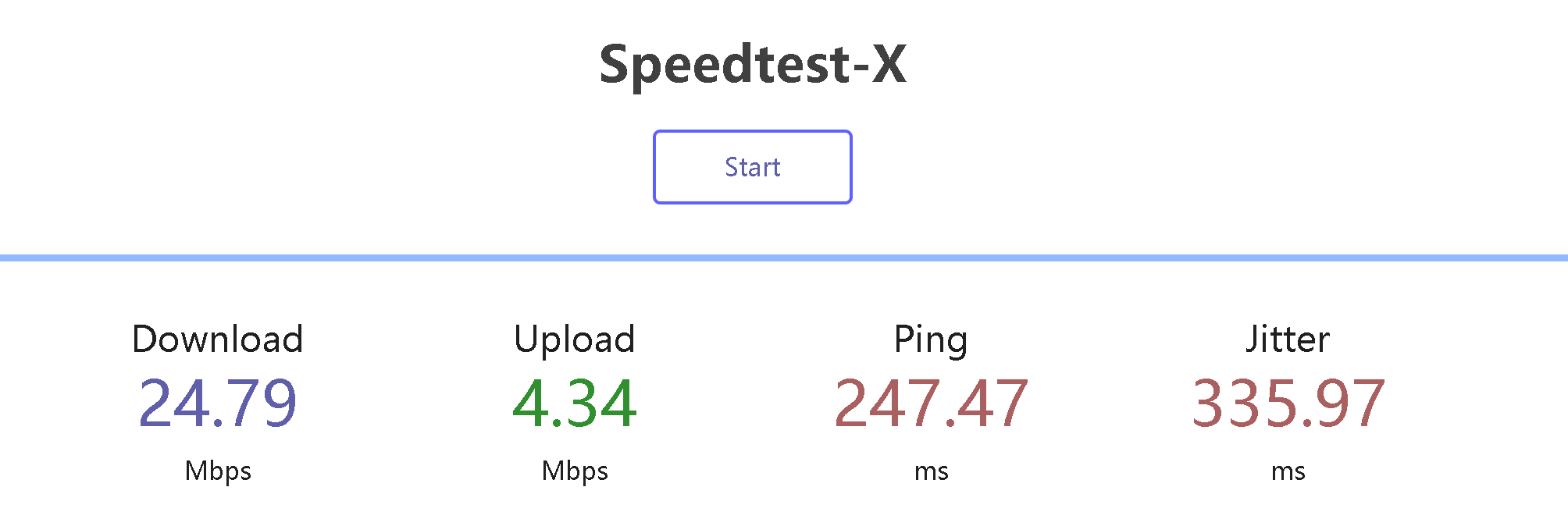This screenshot has width=1568, height=519.
Task: Select the Ping label
Action: coord(931,339)
